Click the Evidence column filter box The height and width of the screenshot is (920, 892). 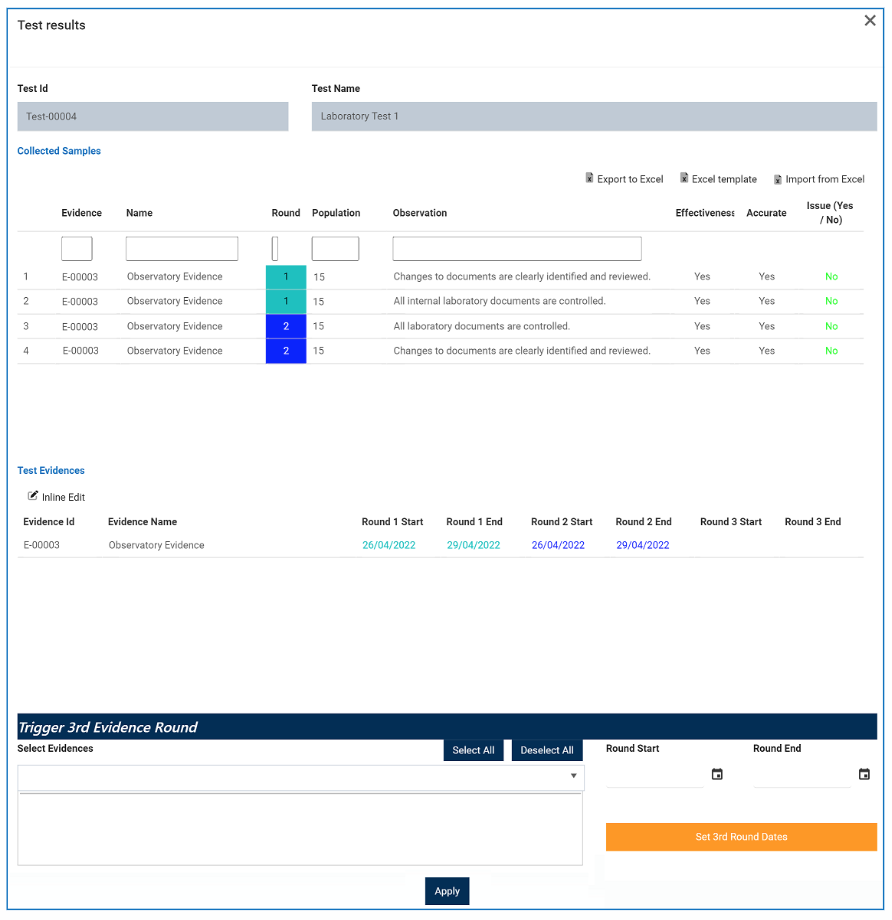pos(77,249)
